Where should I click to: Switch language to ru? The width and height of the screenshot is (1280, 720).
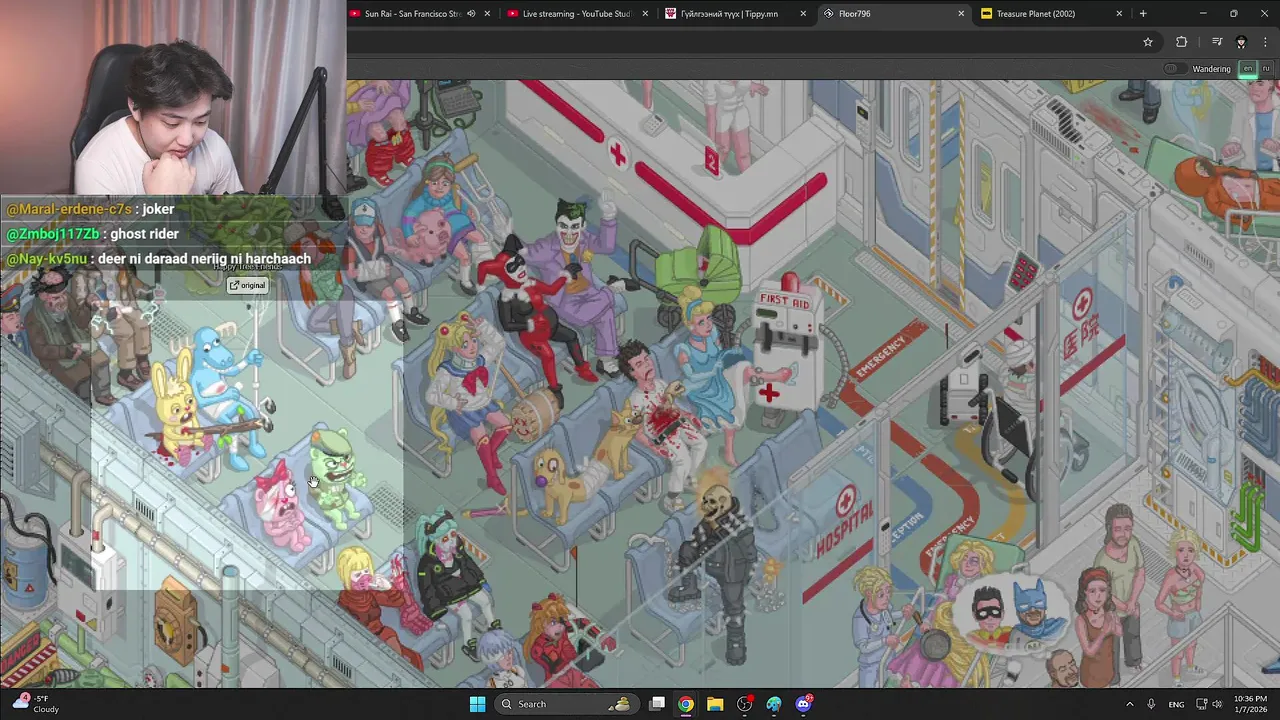pos(1266,69)
